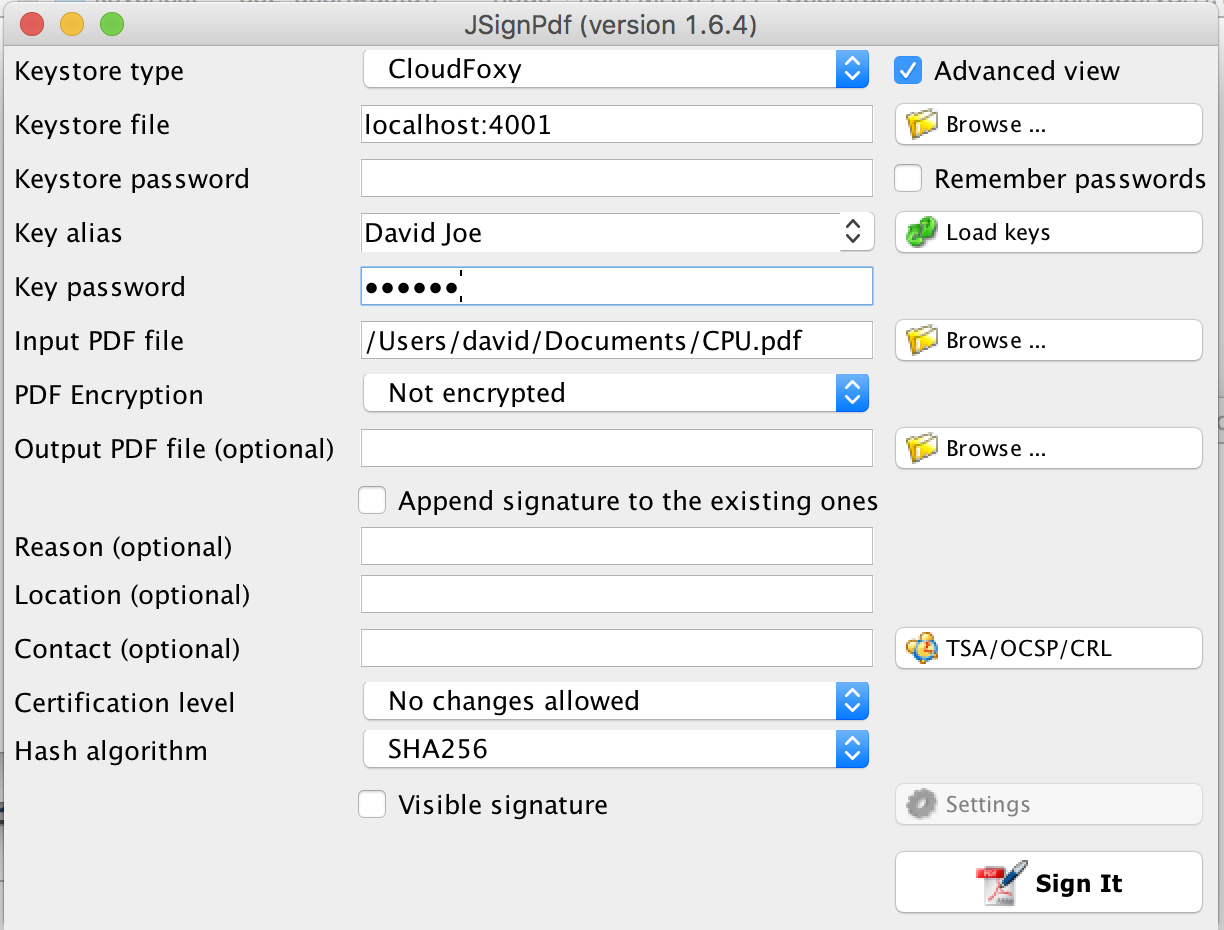1224x930 pixels.
Task: Uncheck the Advanced view checkbox
Action: [x=908, y=71]
